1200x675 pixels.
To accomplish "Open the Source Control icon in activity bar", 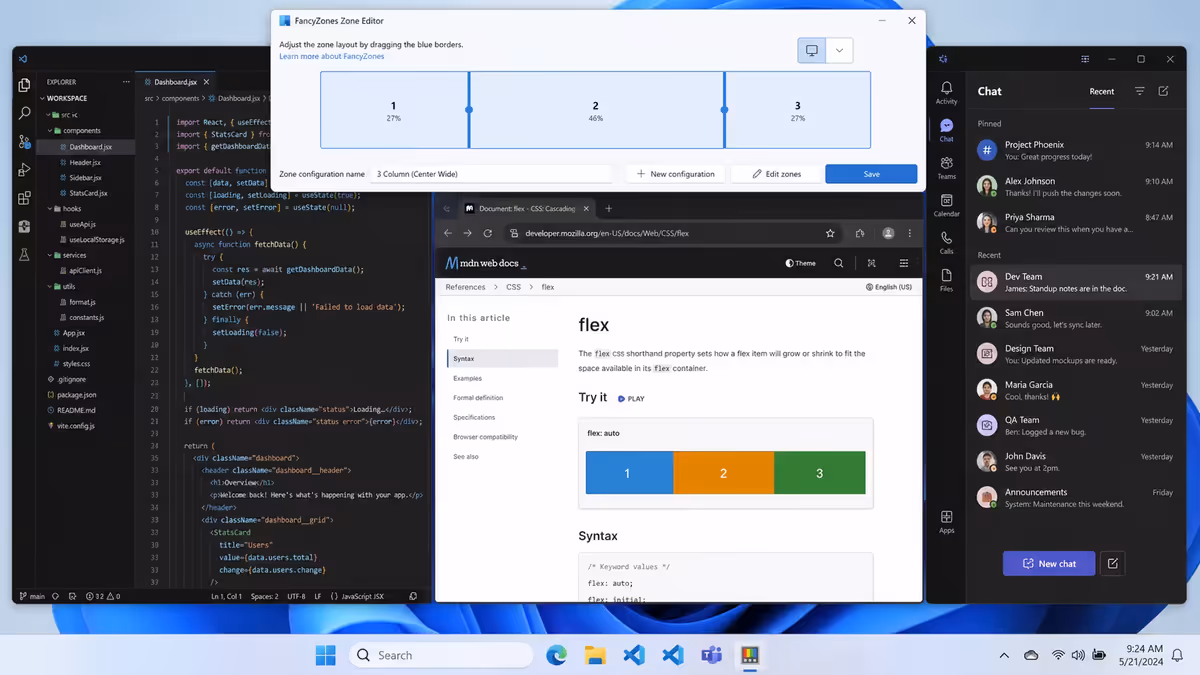I will [25, 142].
